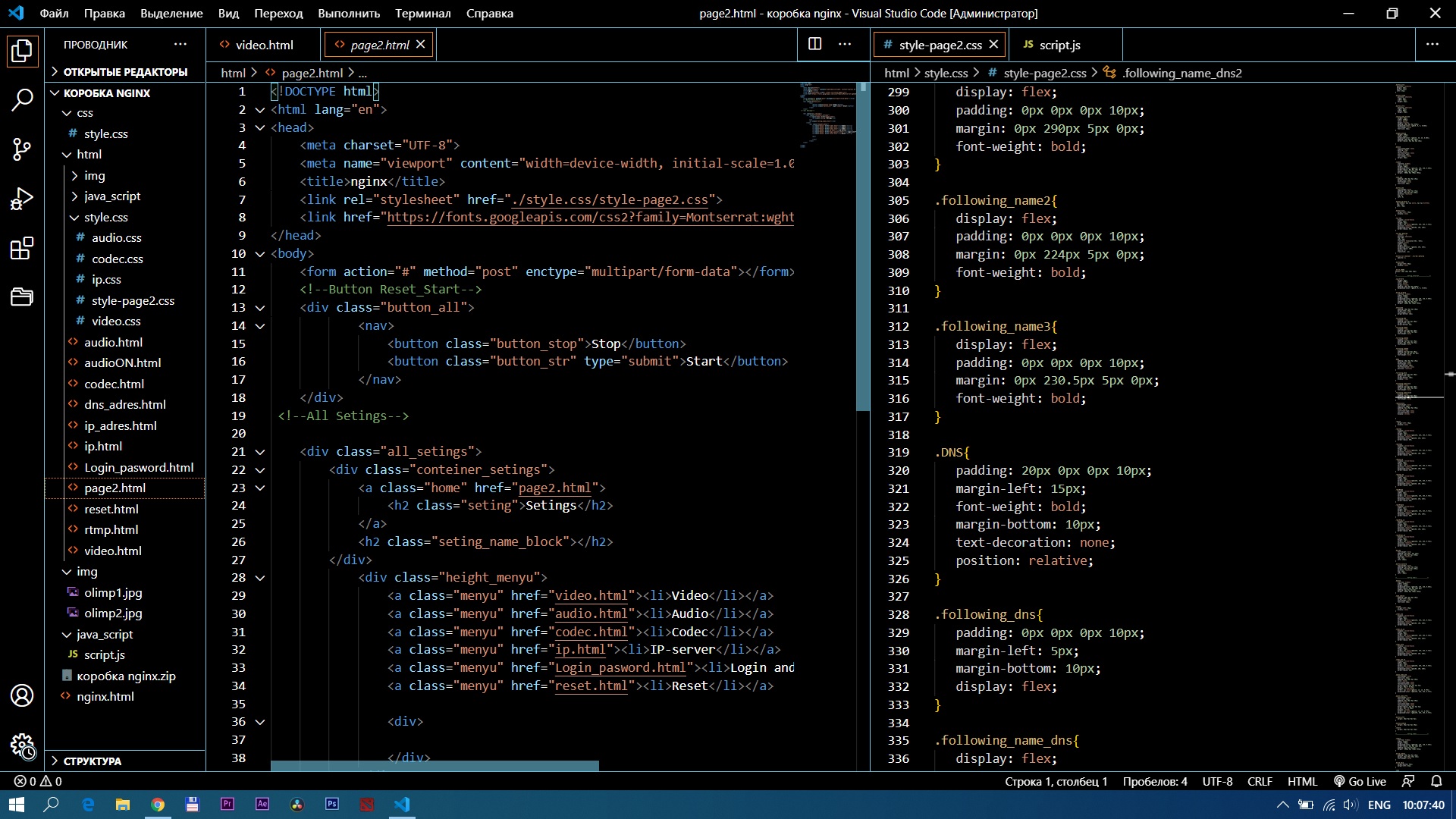
Task: Open the Search view in activity bar
Action: [22, 99]
